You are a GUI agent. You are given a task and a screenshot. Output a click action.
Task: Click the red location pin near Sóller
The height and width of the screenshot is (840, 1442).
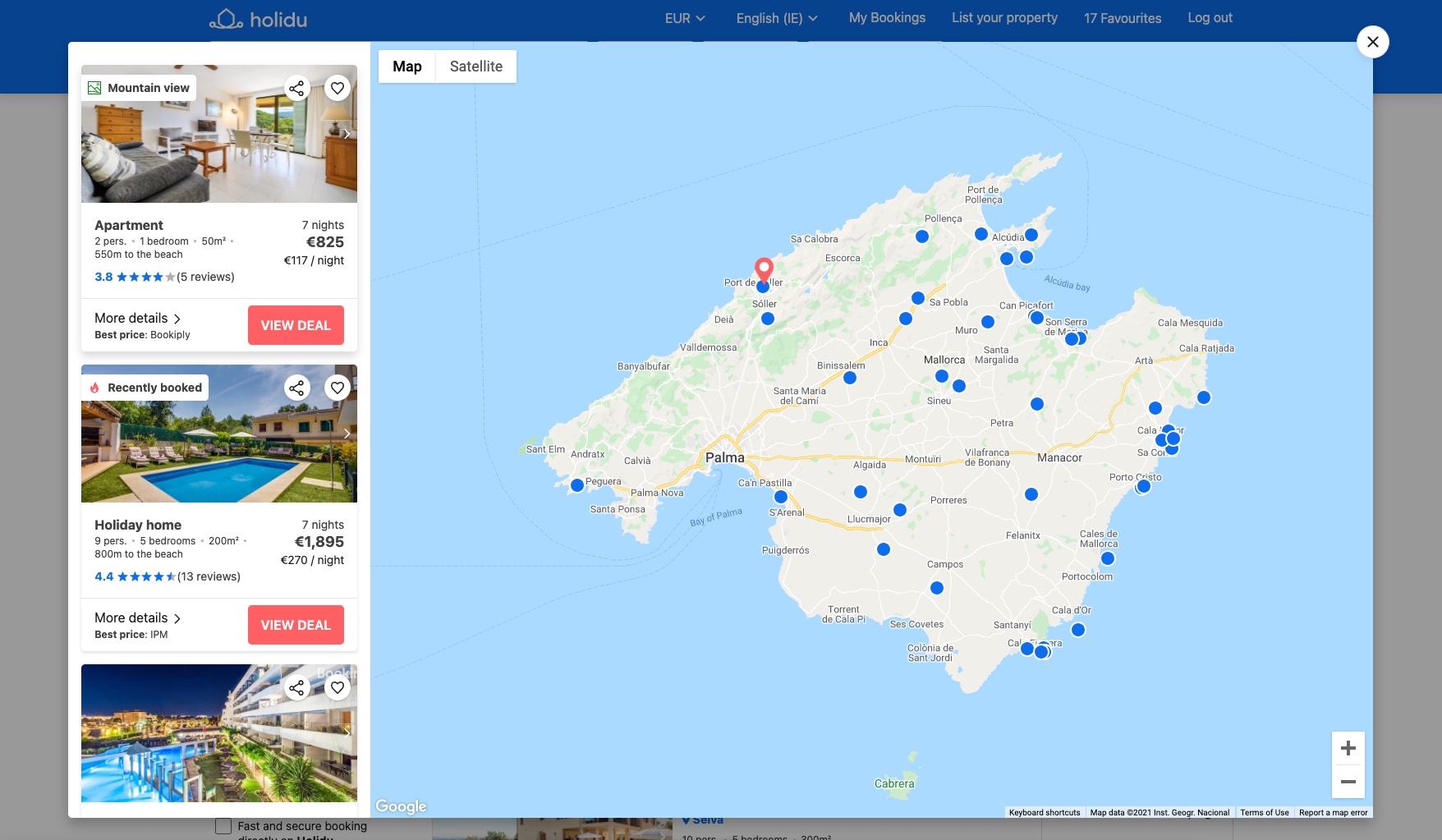tap(764, 268)
